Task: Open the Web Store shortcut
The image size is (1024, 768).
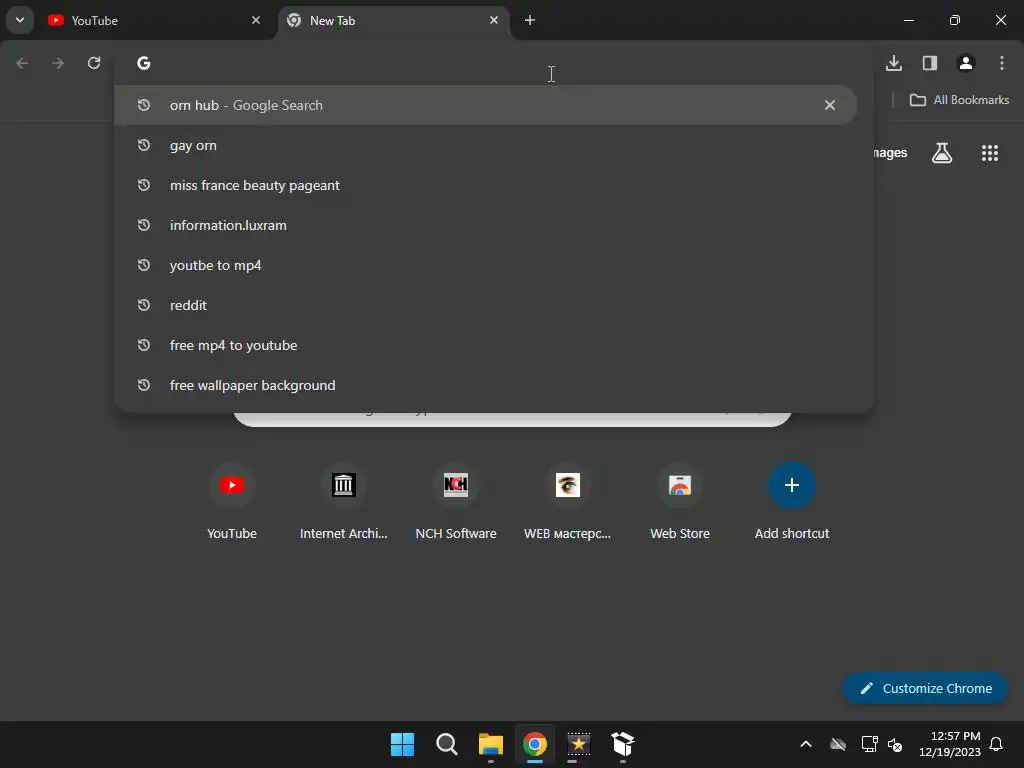Action: (680, 502)
